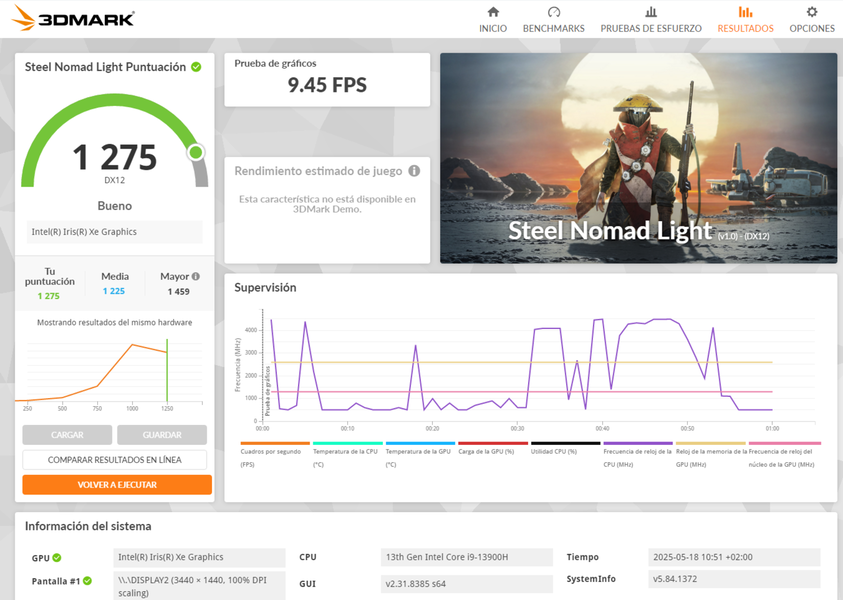Click the Supervisión chart heading
The image size is (843, 600).
point(265,288)
